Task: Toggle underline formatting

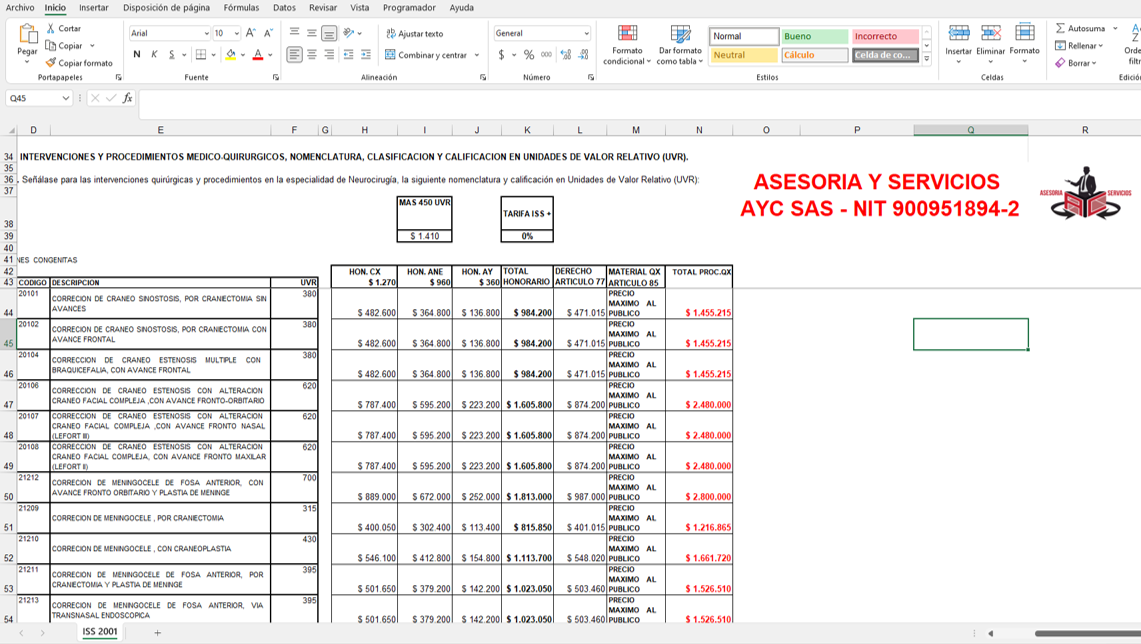Action: (171, 55)
